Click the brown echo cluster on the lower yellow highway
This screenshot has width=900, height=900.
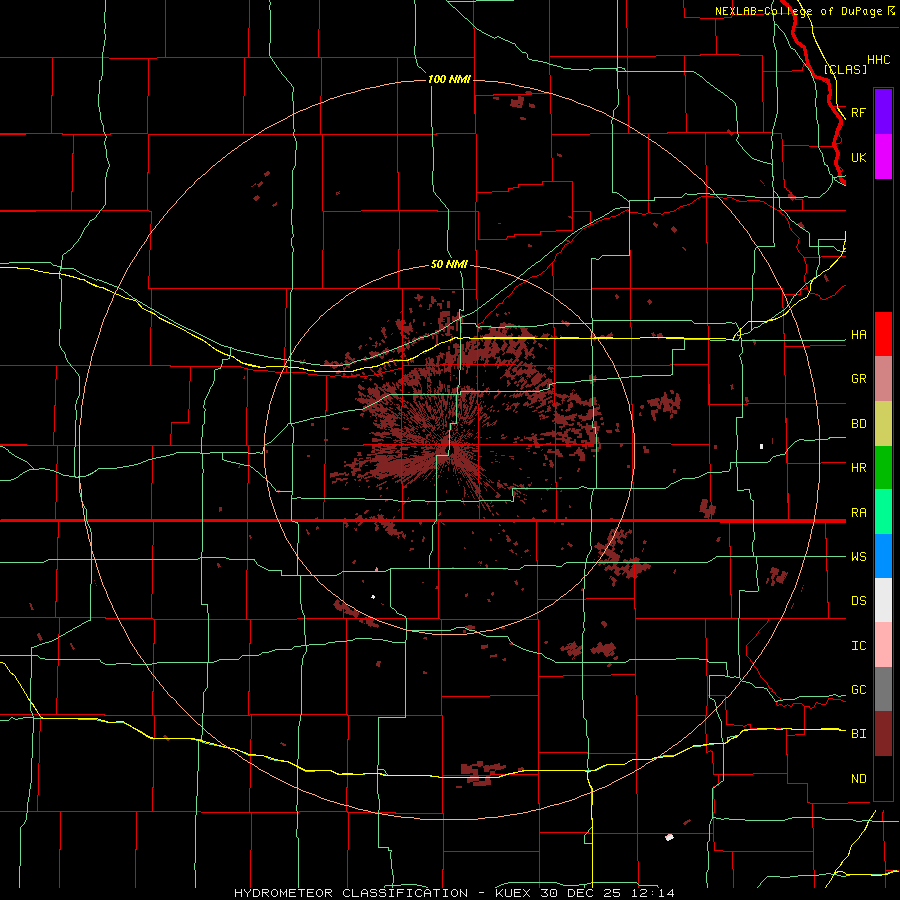pos(482,773)
